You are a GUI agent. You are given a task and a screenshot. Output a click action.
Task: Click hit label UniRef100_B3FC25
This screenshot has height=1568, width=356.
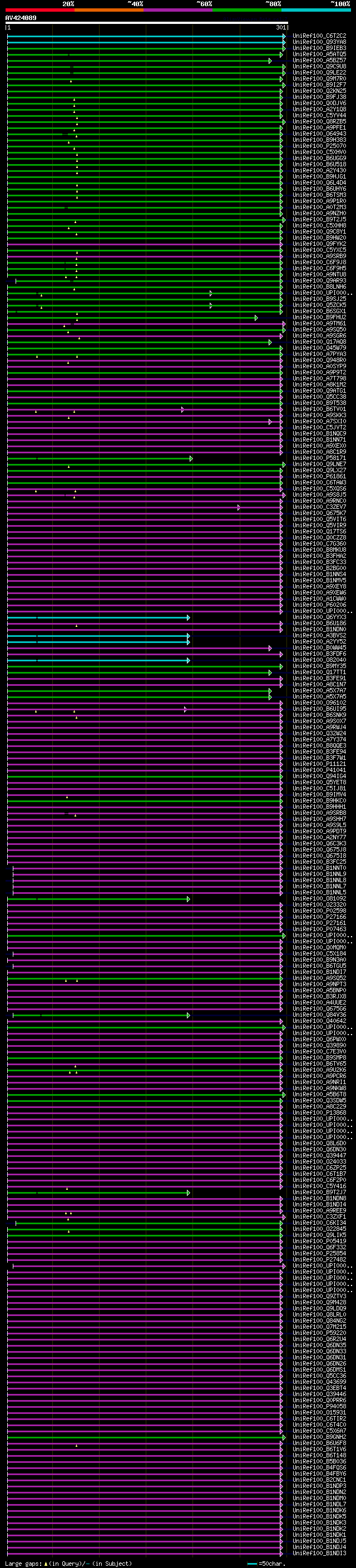point(319,862)
